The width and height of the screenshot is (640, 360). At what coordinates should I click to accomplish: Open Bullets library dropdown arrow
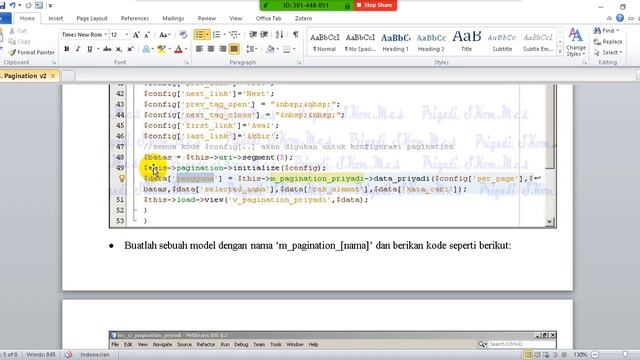click(207, 35)
